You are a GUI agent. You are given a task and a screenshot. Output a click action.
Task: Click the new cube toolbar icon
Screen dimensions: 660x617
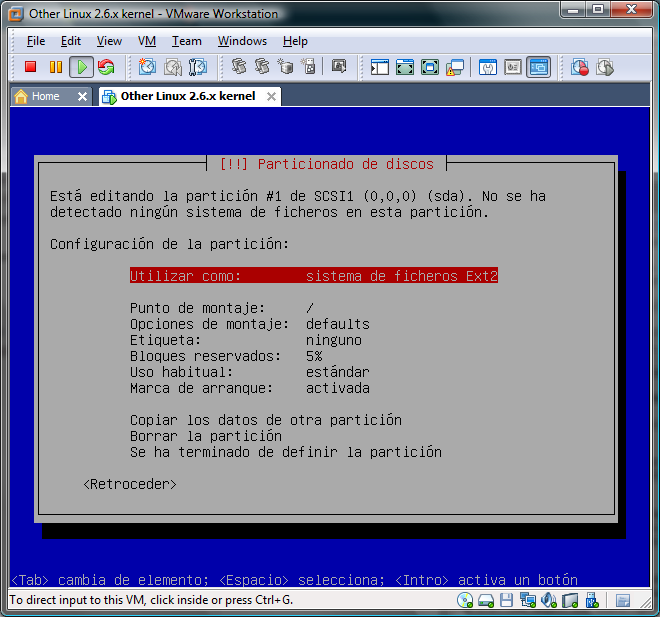(x=285, y=66)
